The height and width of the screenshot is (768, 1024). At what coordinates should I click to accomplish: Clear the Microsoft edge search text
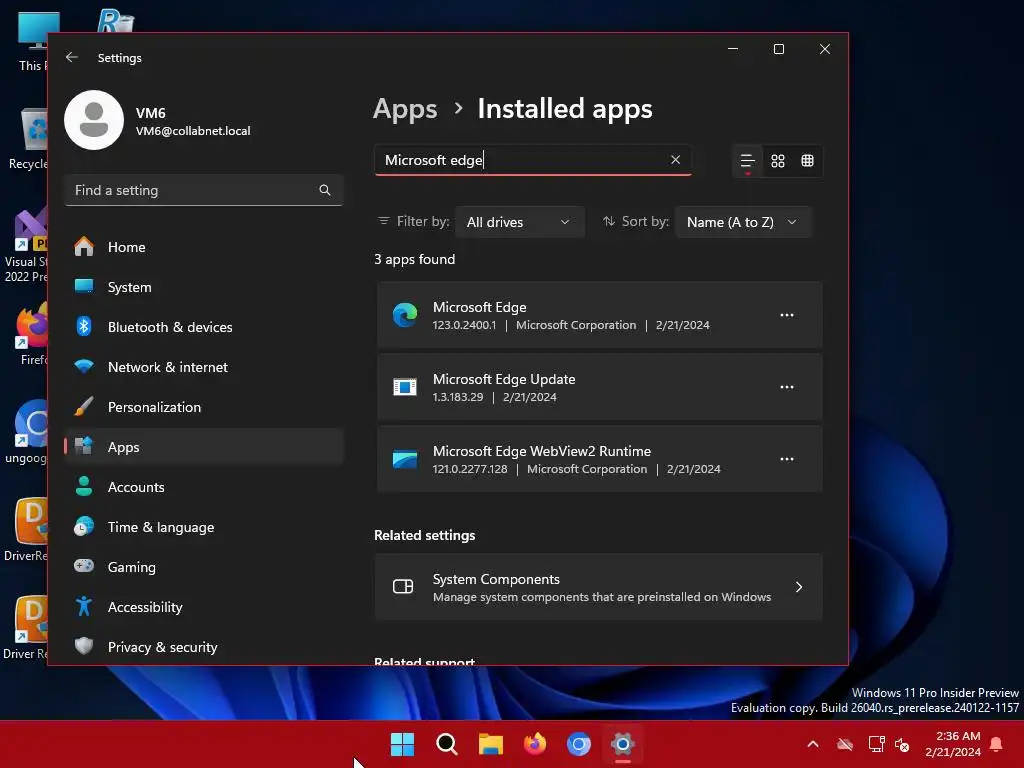click(675, 159)
